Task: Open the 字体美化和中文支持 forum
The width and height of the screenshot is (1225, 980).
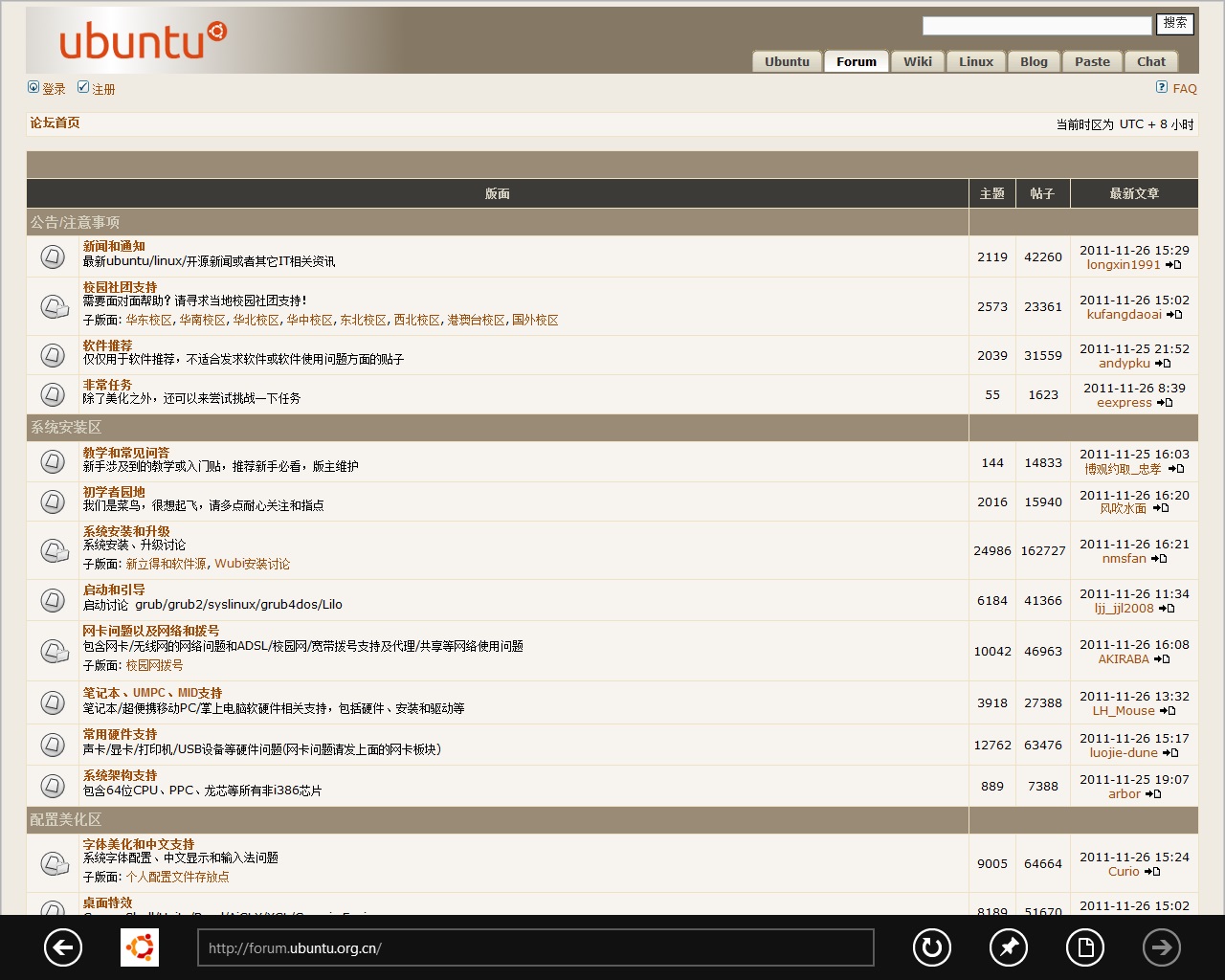Action: pos(138,844)
